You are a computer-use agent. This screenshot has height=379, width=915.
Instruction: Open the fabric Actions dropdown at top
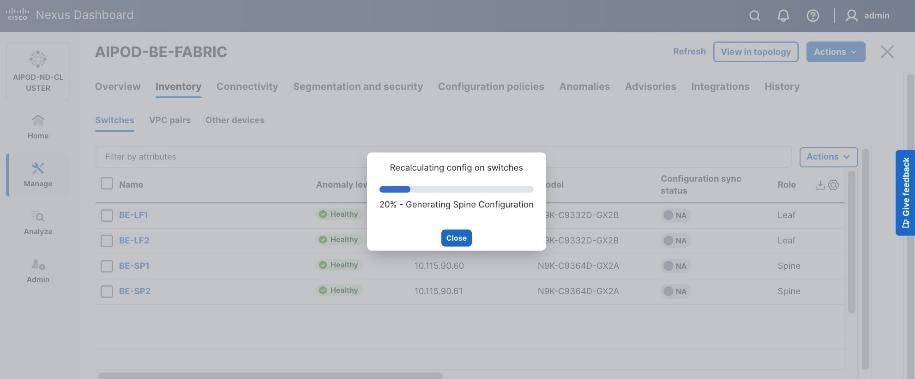point(836,52)
